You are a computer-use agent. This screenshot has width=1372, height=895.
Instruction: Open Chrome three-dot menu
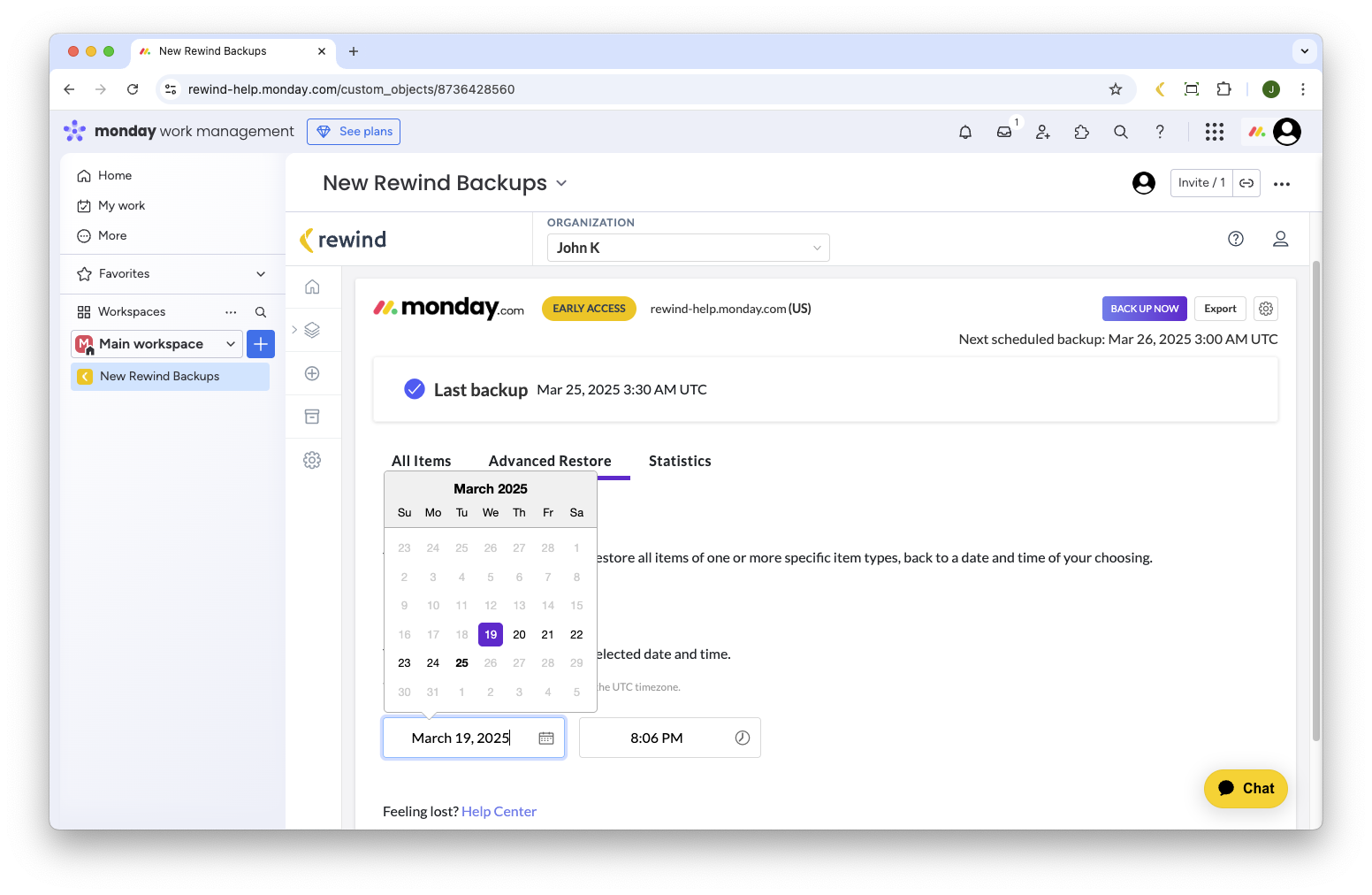coord(1303,89)
